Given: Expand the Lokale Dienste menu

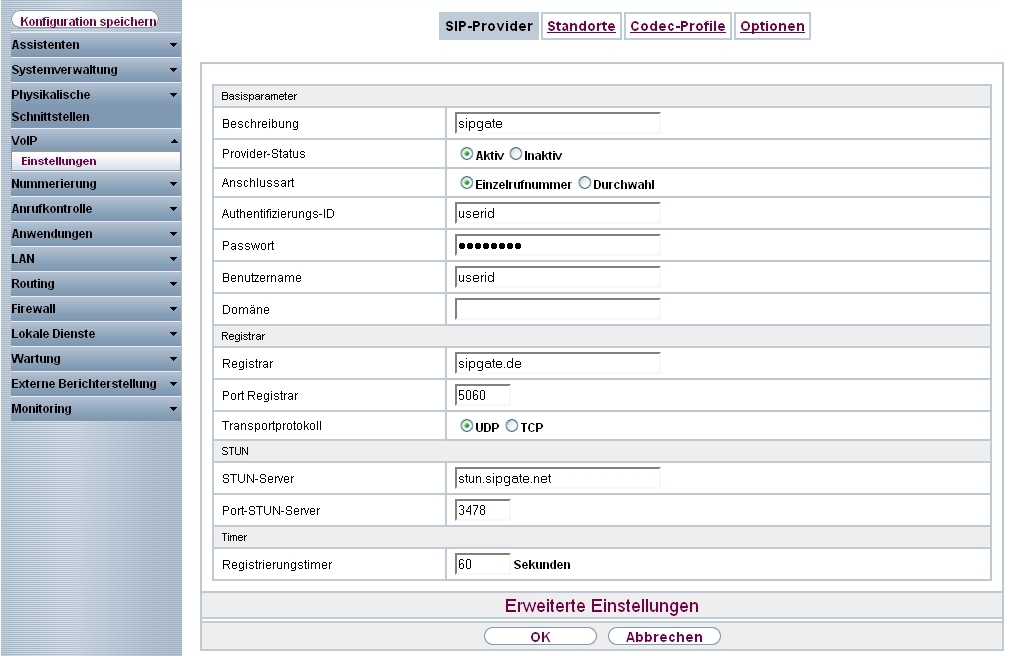Looking at the screenshot, I should pos(96,333).
